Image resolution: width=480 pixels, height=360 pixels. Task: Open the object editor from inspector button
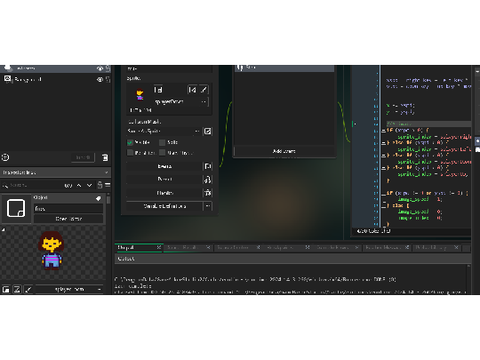click(x=68, y=219)
